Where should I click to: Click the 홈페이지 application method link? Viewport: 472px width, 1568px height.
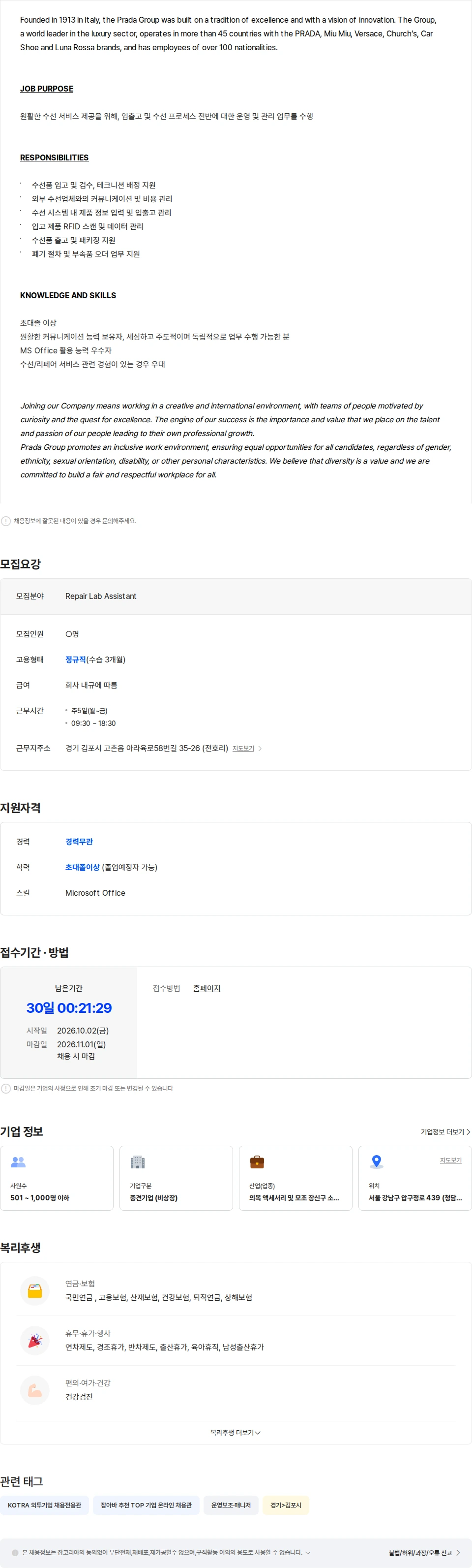click(x=207, y=988)
